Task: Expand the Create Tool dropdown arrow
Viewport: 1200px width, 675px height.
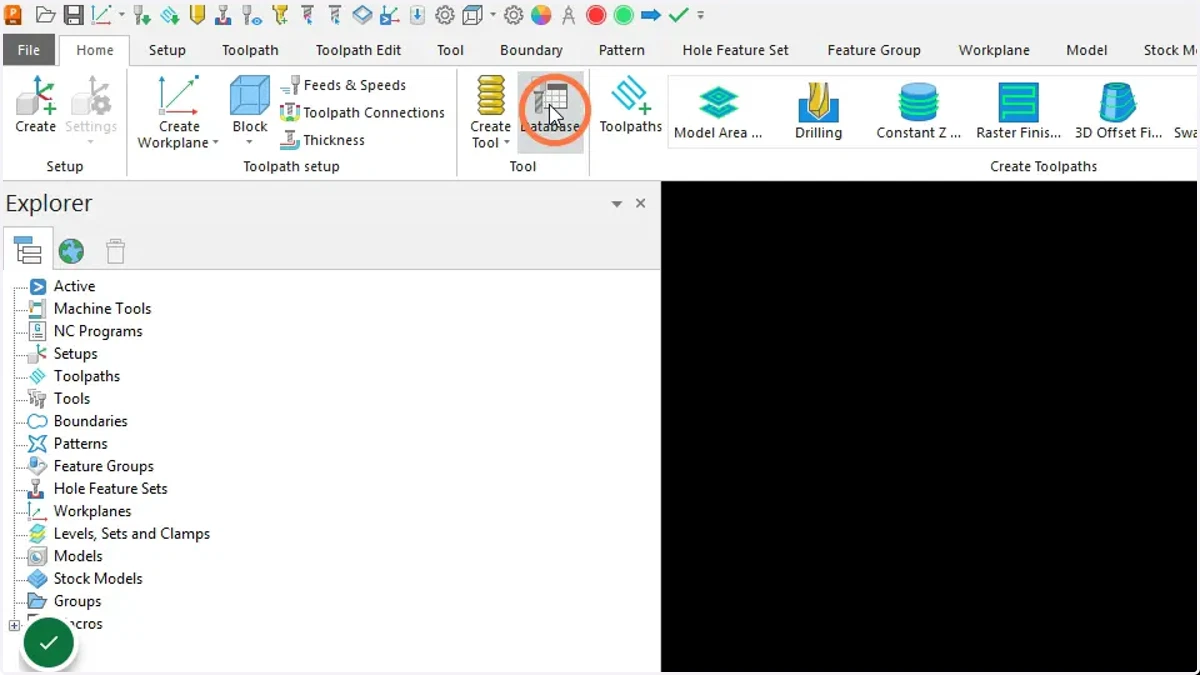Action: point(507,143)
